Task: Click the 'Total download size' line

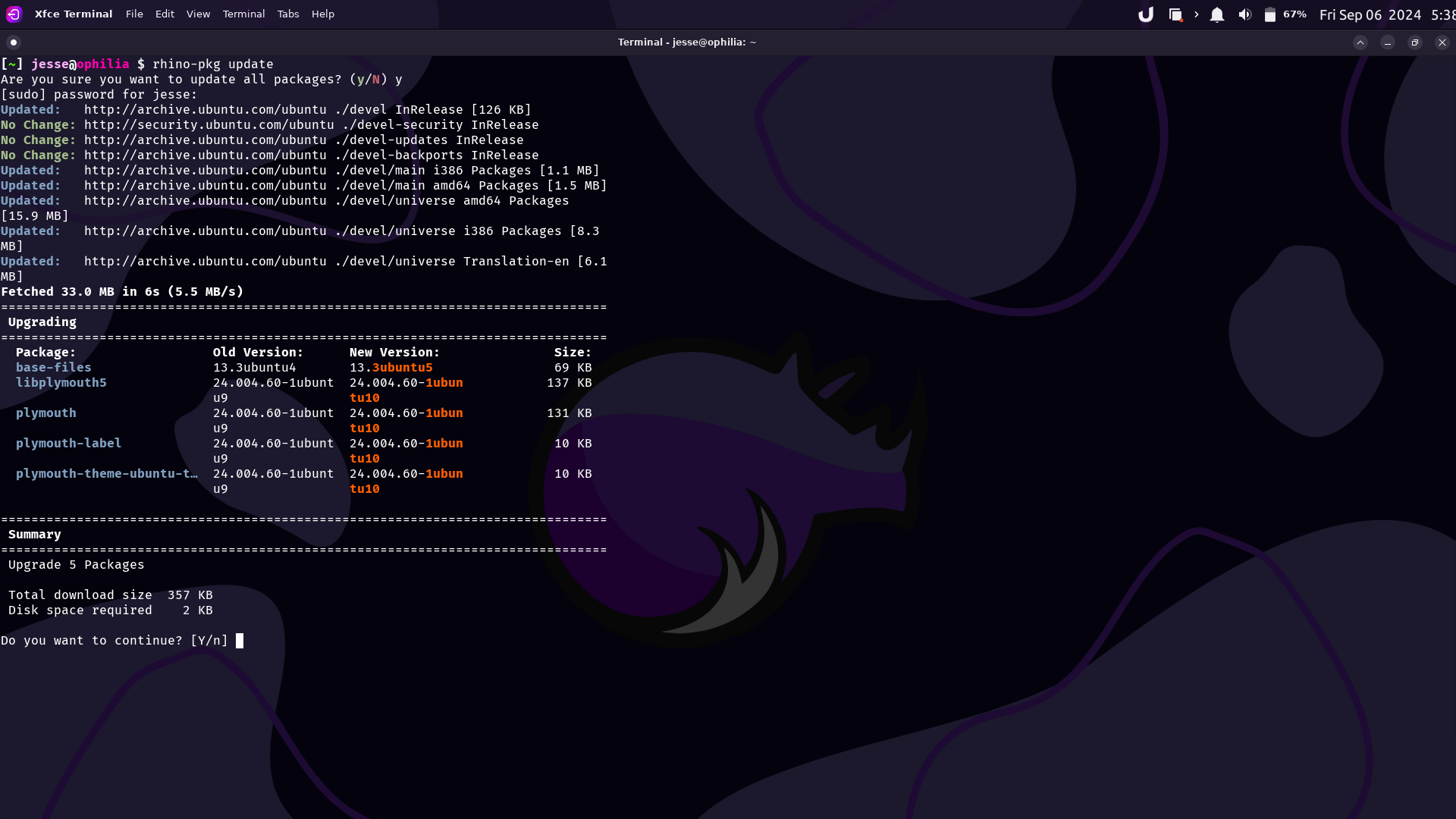Action: (110, 595)
